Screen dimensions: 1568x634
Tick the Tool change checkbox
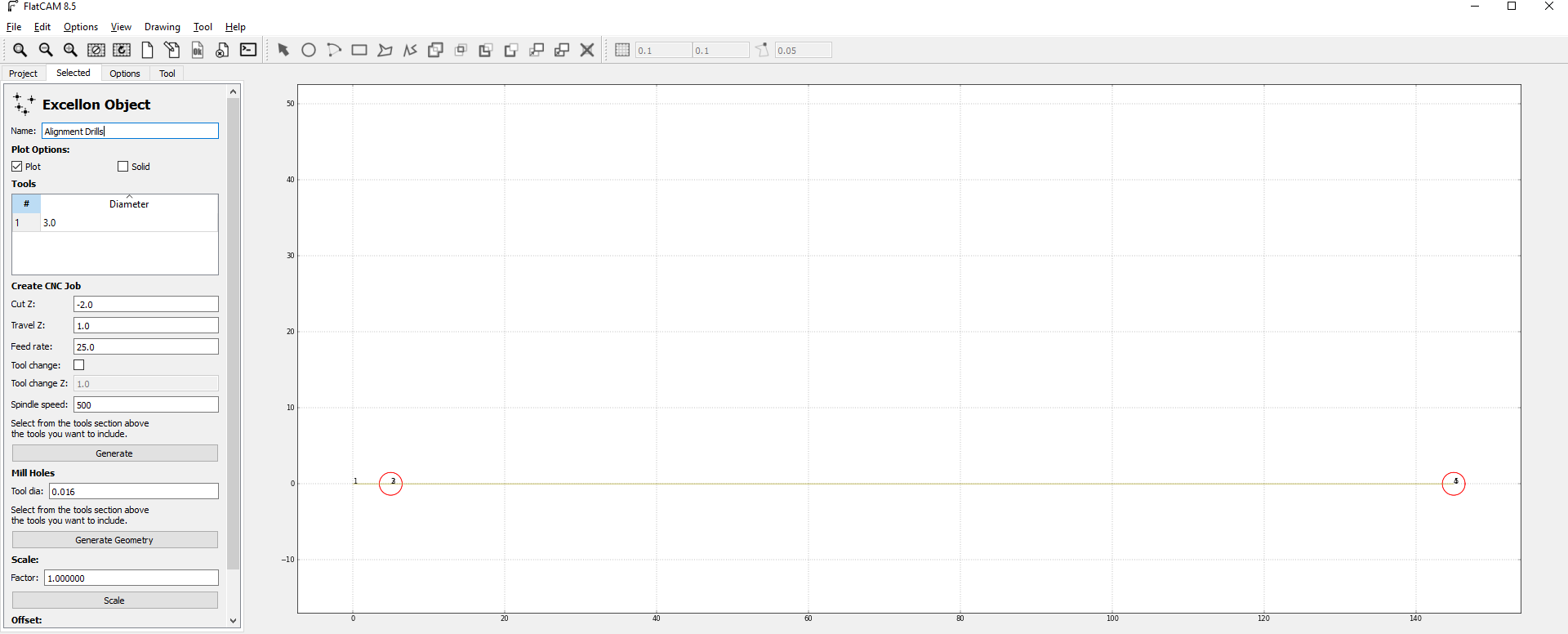pos(79,365)
